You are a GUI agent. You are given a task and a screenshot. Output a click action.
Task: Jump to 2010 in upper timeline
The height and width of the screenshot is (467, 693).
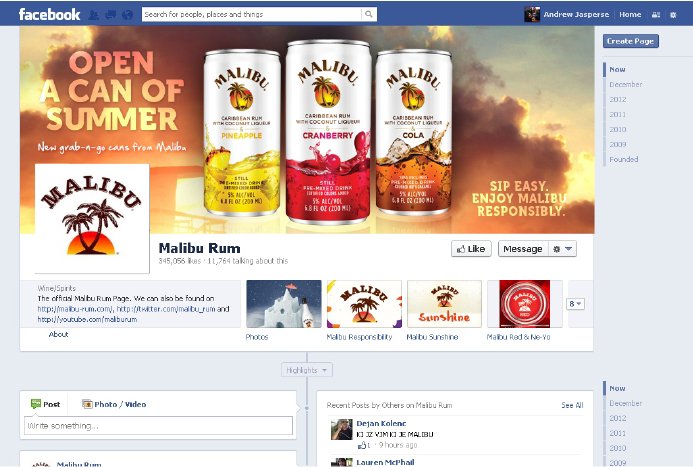[x=618, y=129]
